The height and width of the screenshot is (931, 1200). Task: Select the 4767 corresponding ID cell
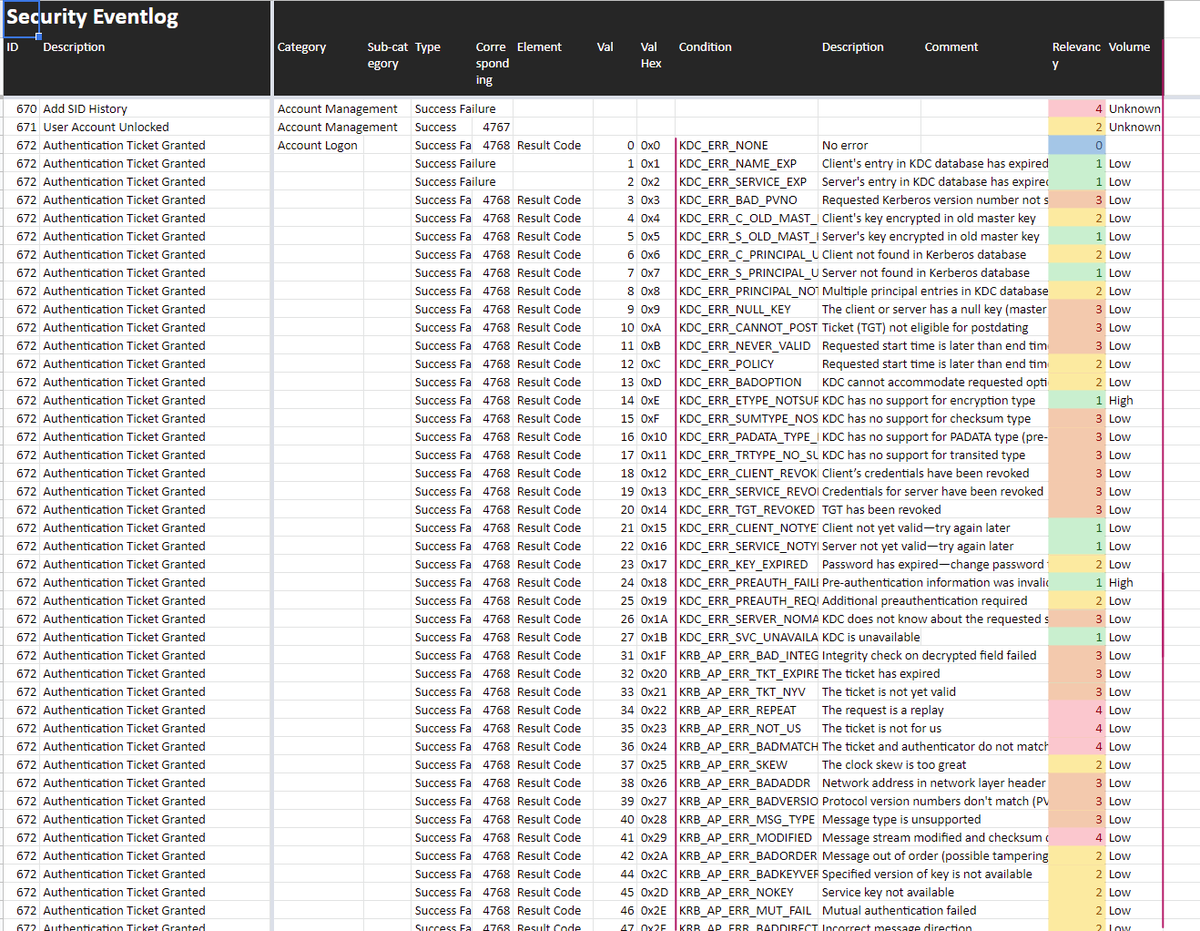(495, 127)
